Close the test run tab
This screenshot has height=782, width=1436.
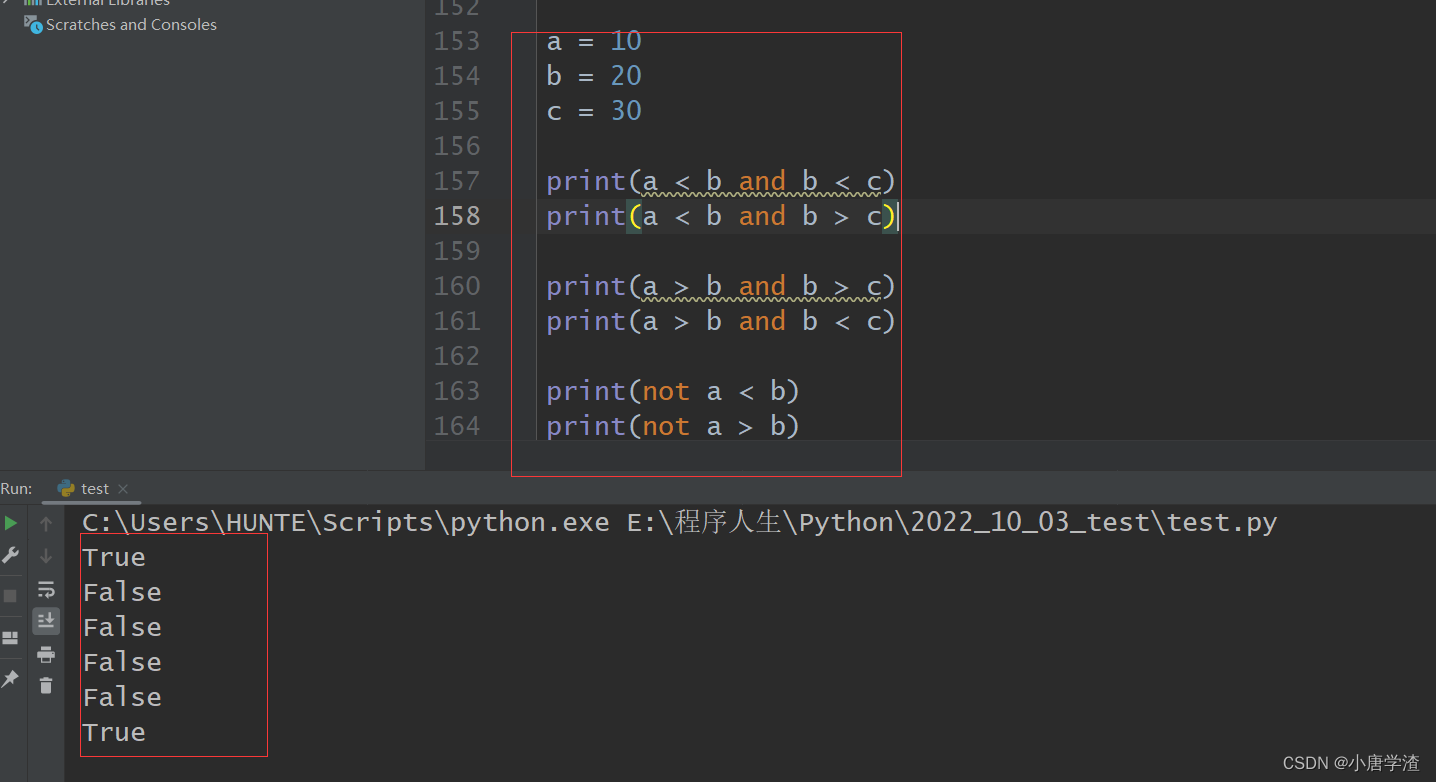click(x=123, y=489)
